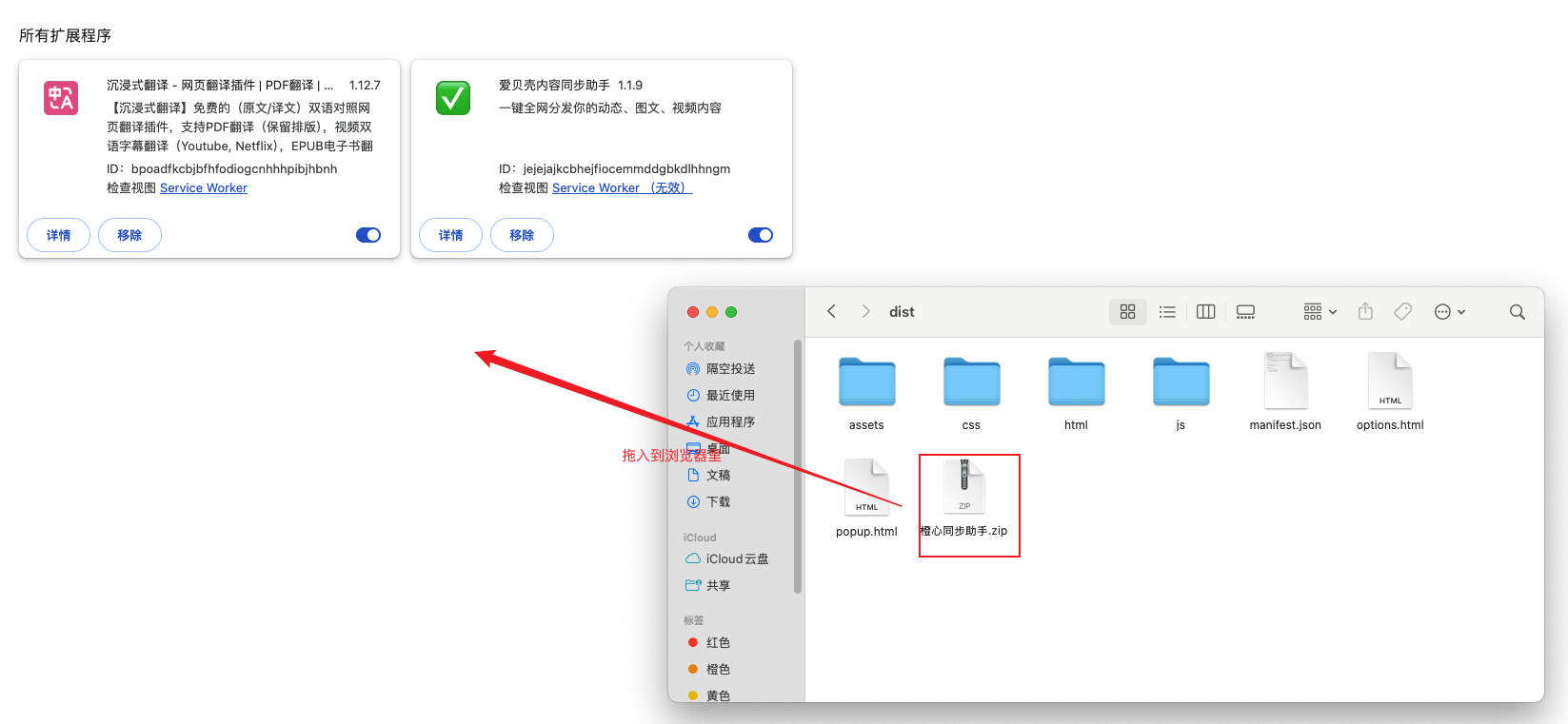Select the popup.html file
This screenshot has width=1568, height=724.
(866, 499)
